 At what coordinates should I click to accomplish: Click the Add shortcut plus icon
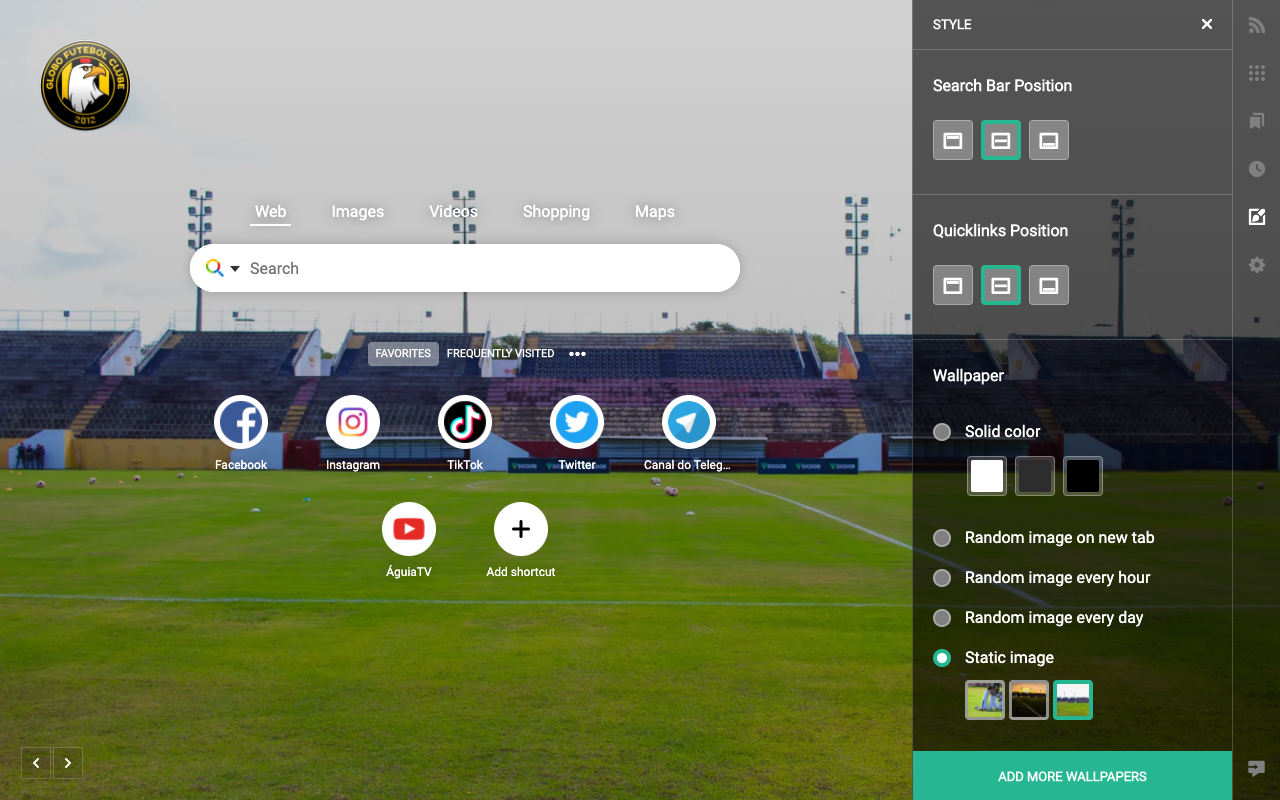click(x=521, y=529)
